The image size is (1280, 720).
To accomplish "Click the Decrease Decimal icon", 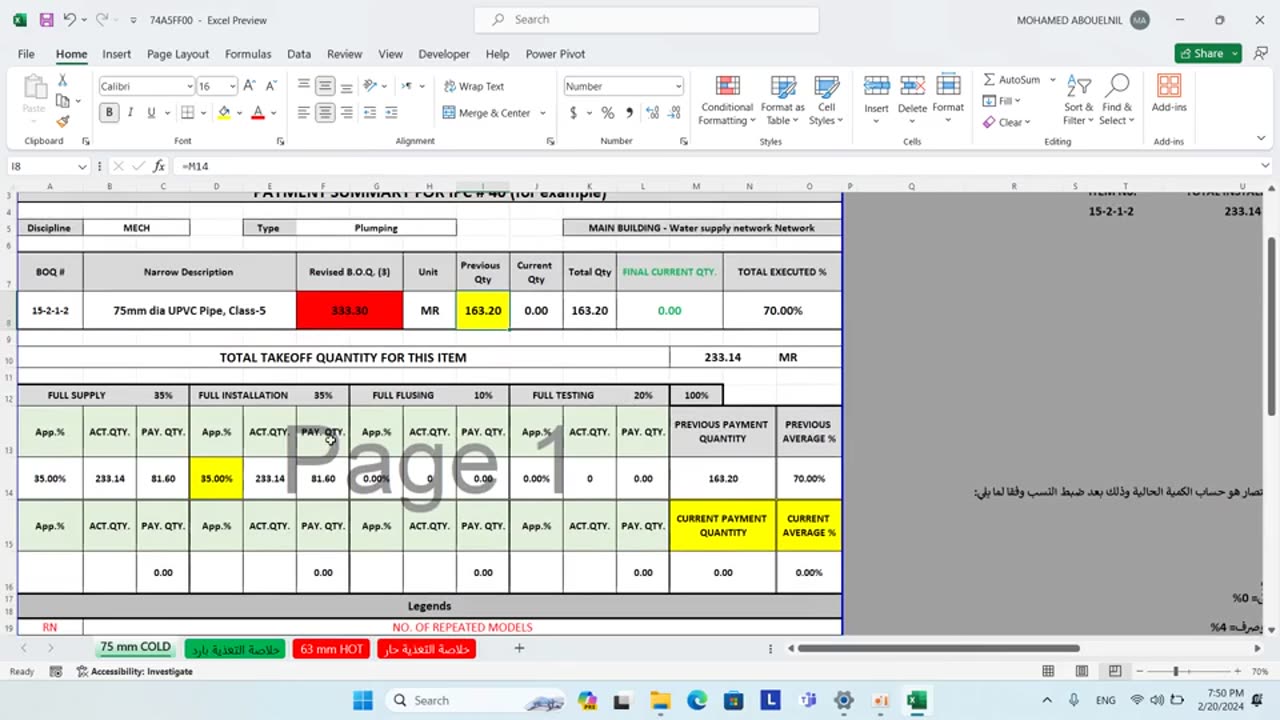I will pos(674,113).
